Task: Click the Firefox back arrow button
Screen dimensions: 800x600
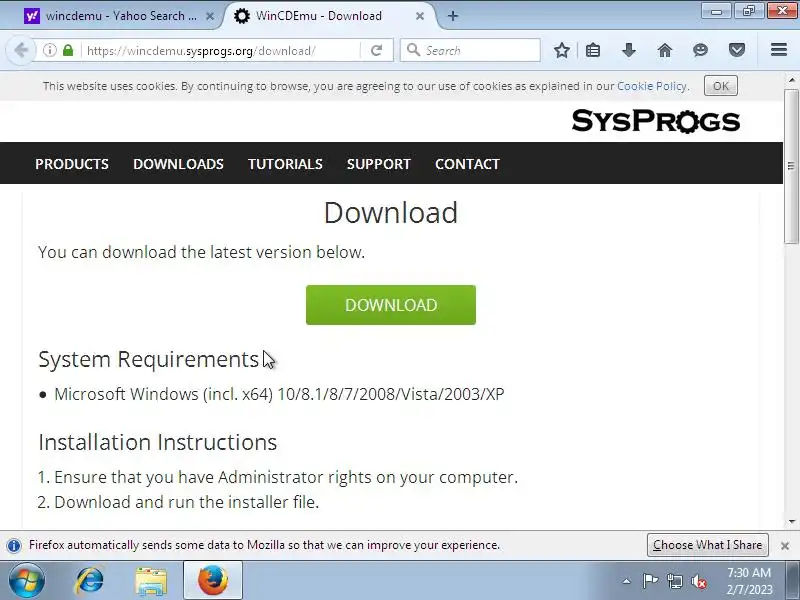Action: click(21, 51)
